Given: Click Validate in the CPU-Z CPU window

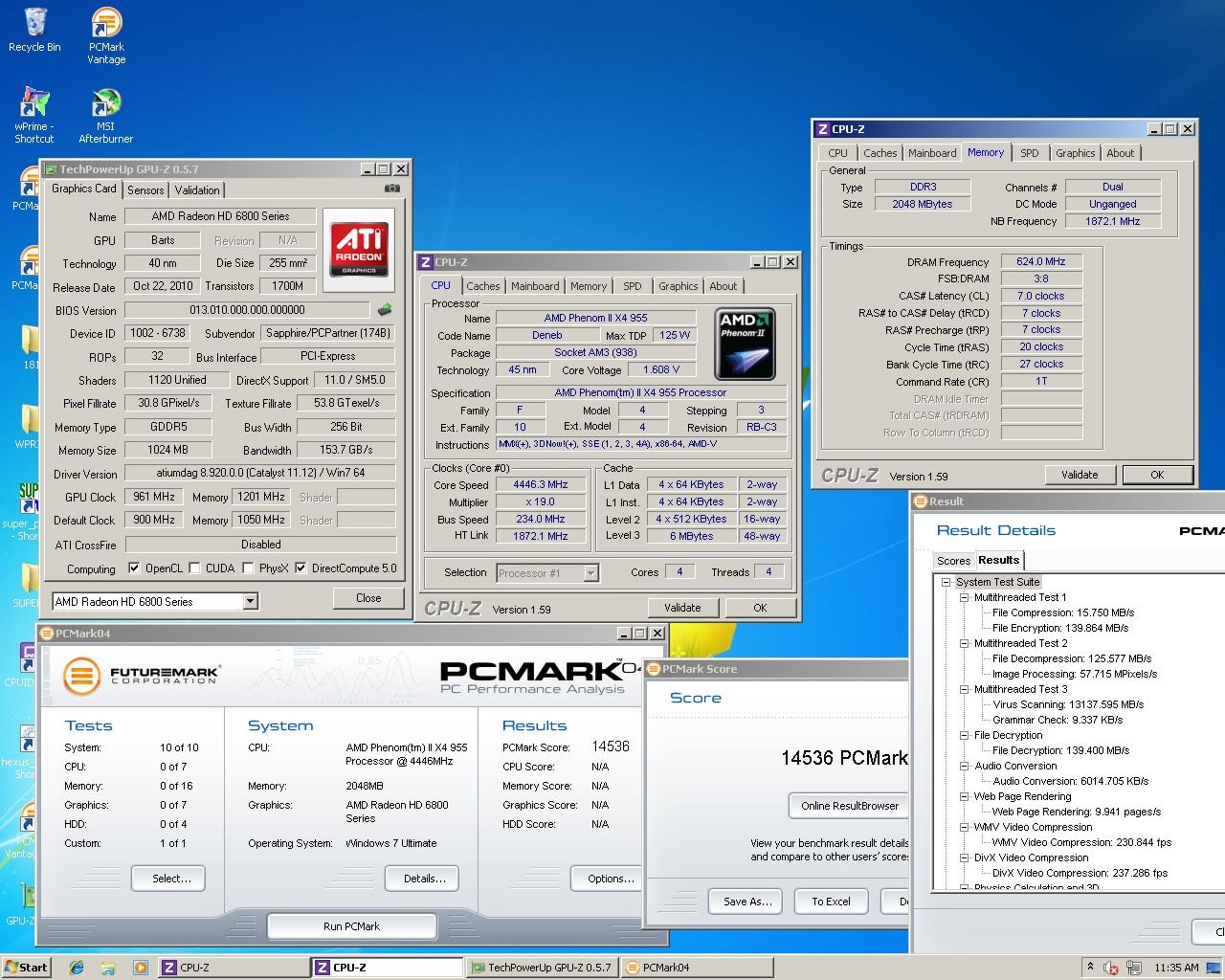Looking at the screenshot, I should 682,608.
